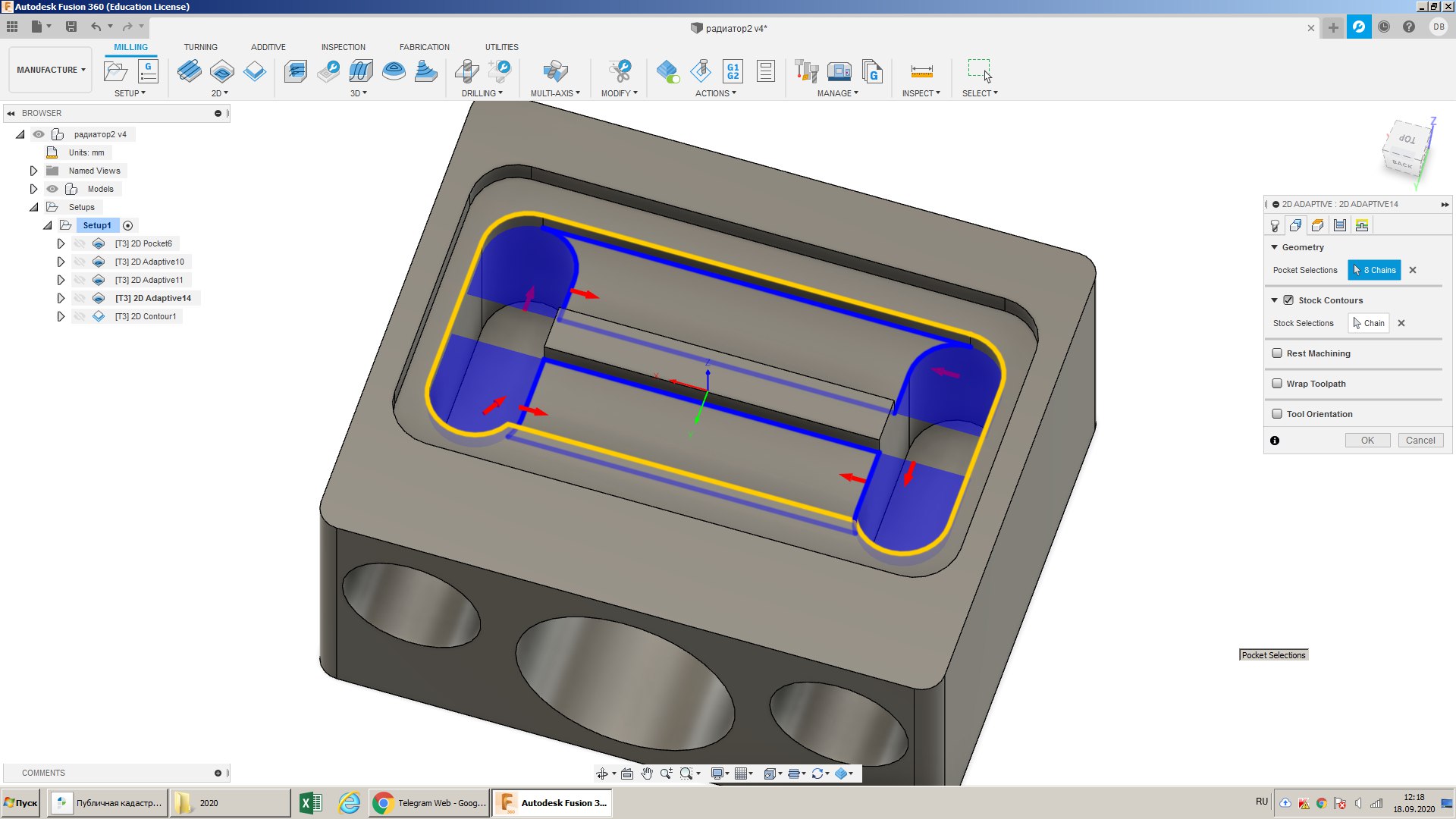Click the OK button in dialog
The height and width of the screenshot is (819, 1456).
click(x=1367, y=441)
